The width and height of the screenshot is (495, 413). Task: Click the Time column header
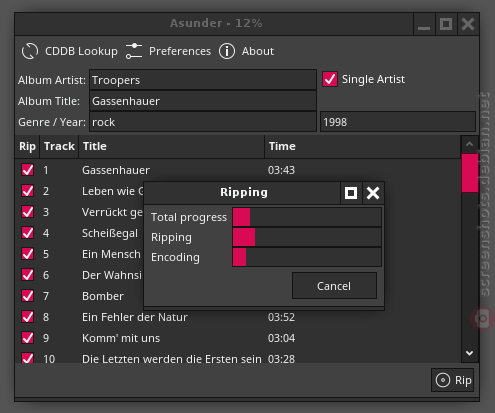[x=363, y=146]
